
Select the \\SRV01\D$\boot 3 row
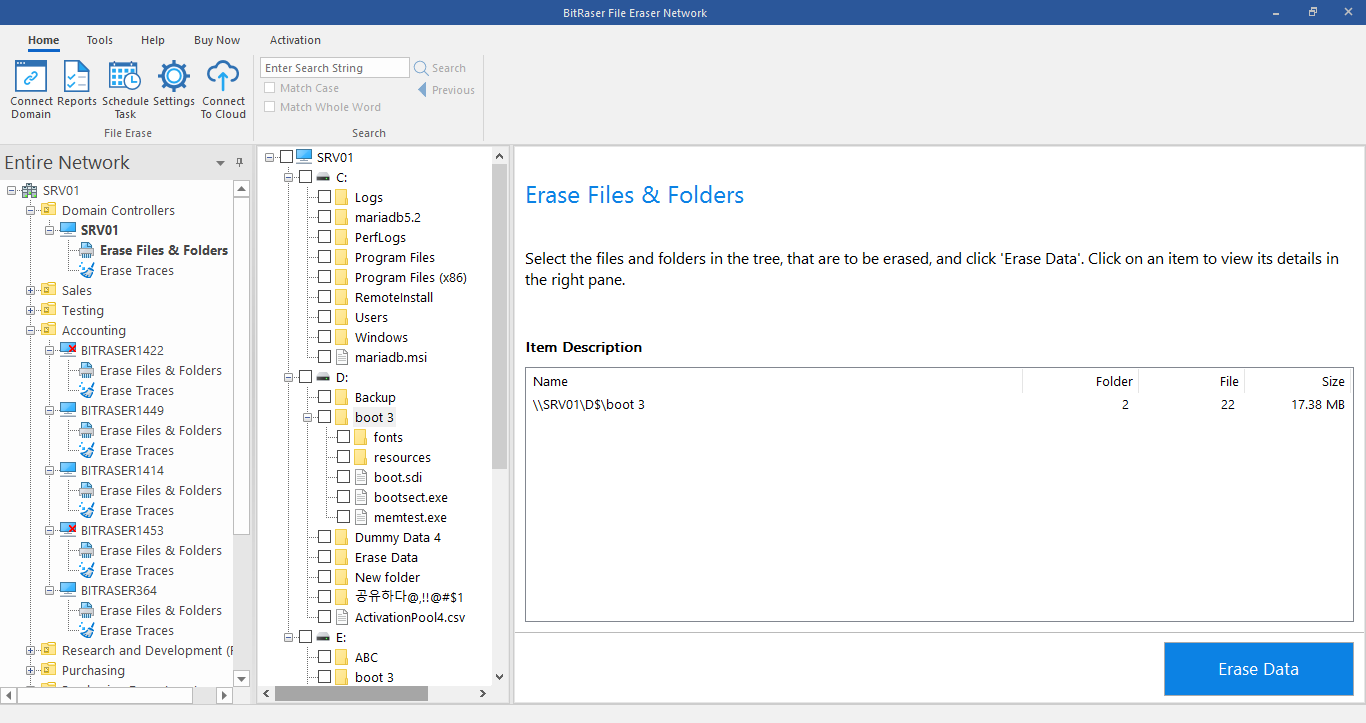tap(939, 405)
